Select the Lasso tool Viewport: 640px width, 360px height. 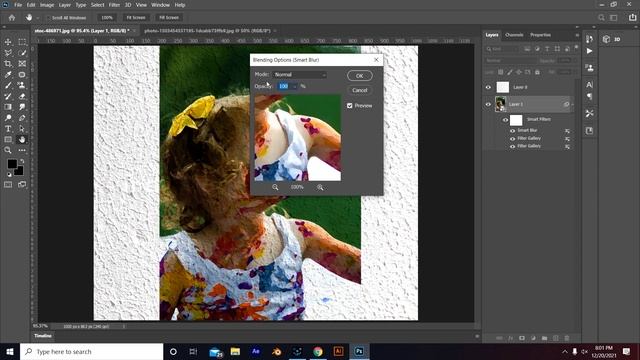tap(8, 53)
